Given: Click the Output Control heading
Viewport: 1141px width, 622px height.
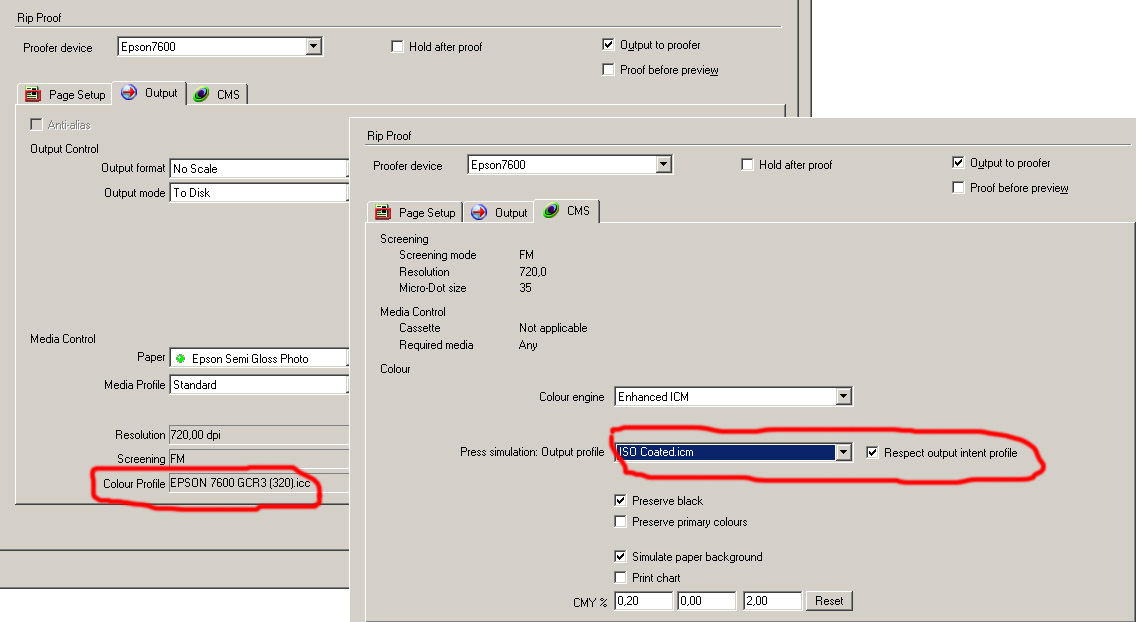Looking at the screenshot, I should [64, 148].
